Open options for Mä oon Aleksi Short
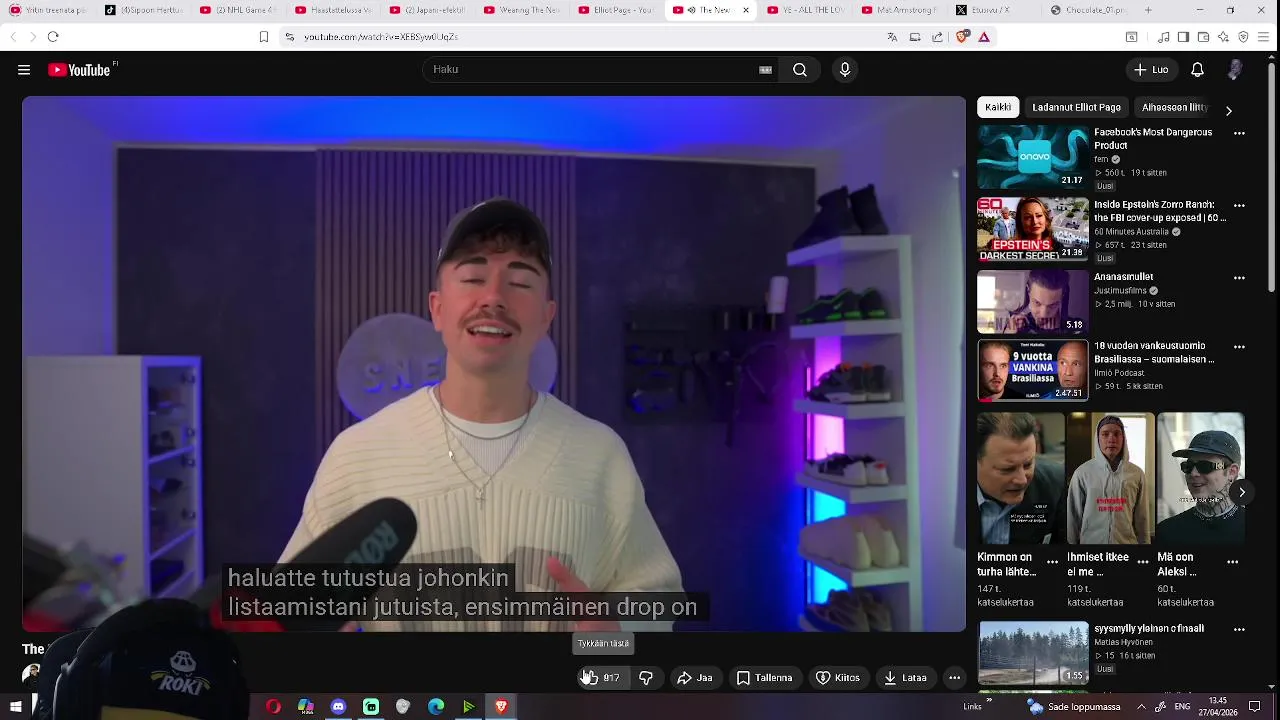The height and width of the screenshot is (720, 1280). [x=1232, y=562]
